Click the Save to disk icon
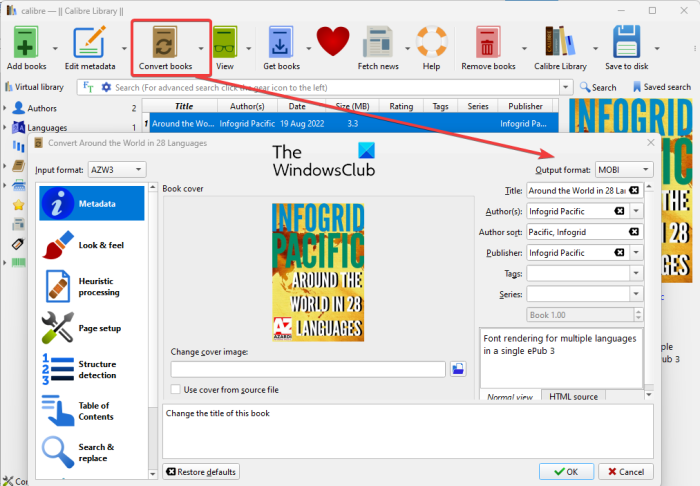The width and height of the screenshot is (700, 486). click(x=627, y=42)
